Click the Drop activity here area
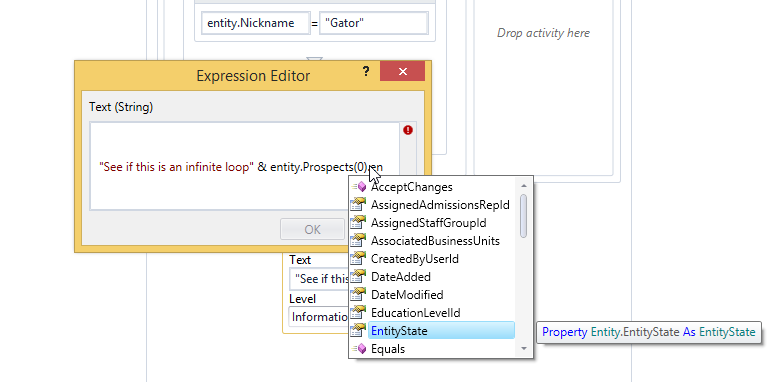 pyautogui.click(x=543, y=33)
